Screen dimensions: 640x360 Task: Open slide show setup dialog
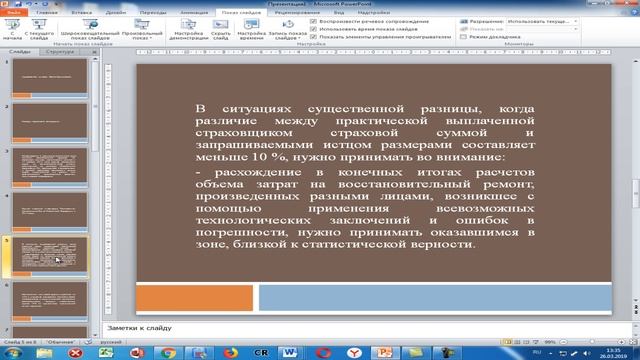[189, 29]
